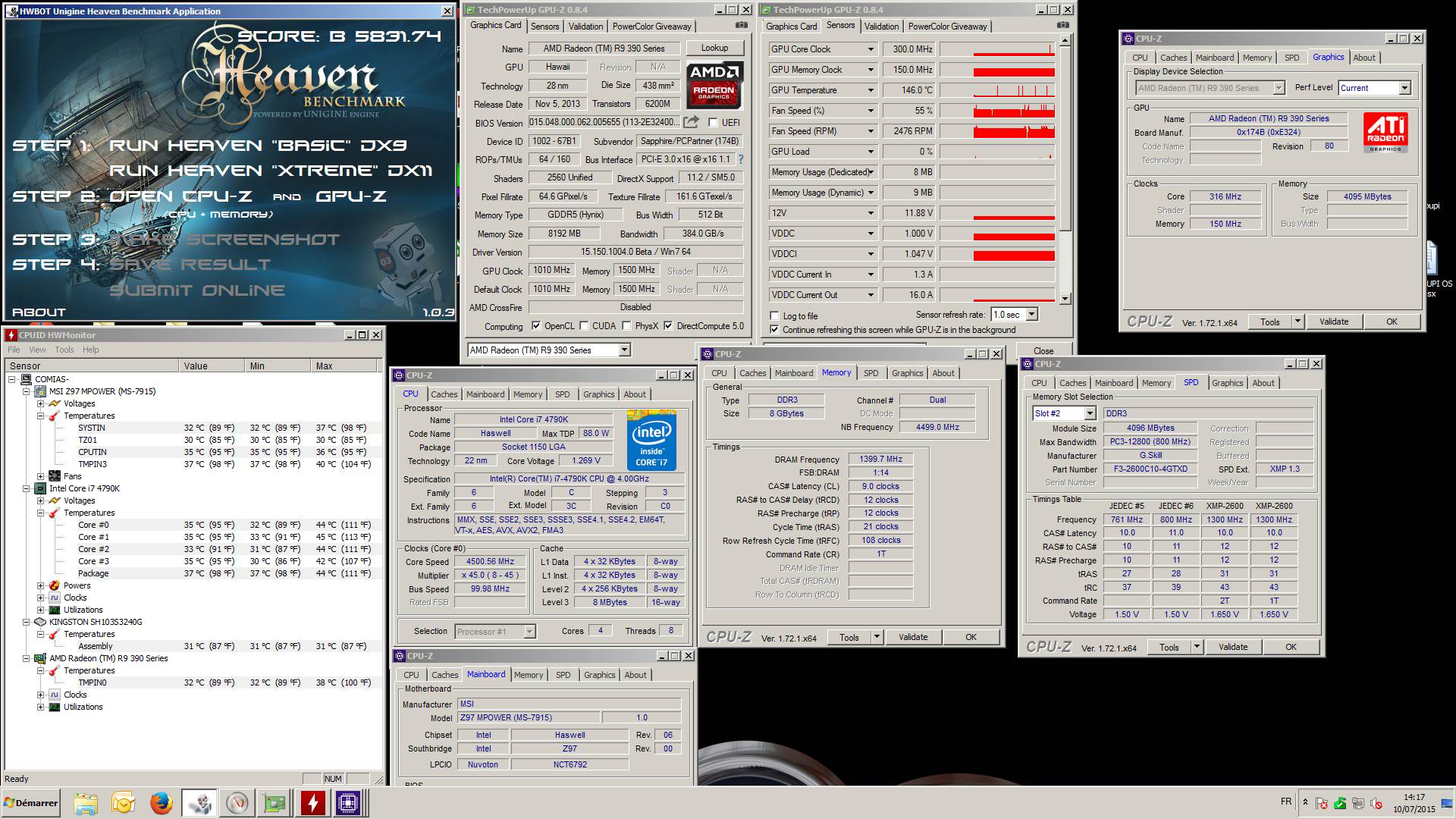This screenshot has height=819, width=1456.
Task: Click Validate in CPU-Z Memory window
Action: tap(913, 637)
